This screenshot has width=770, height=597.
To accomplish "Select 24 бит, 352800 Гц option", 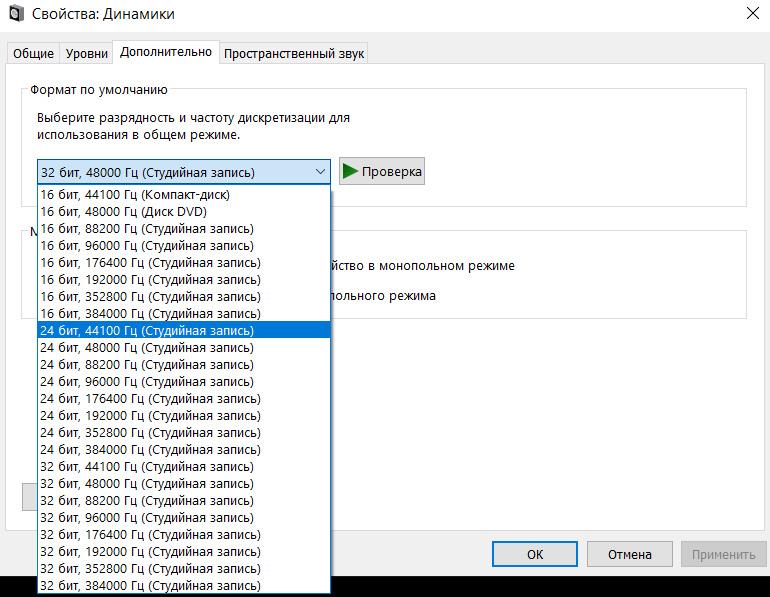I will pos(184,433).
